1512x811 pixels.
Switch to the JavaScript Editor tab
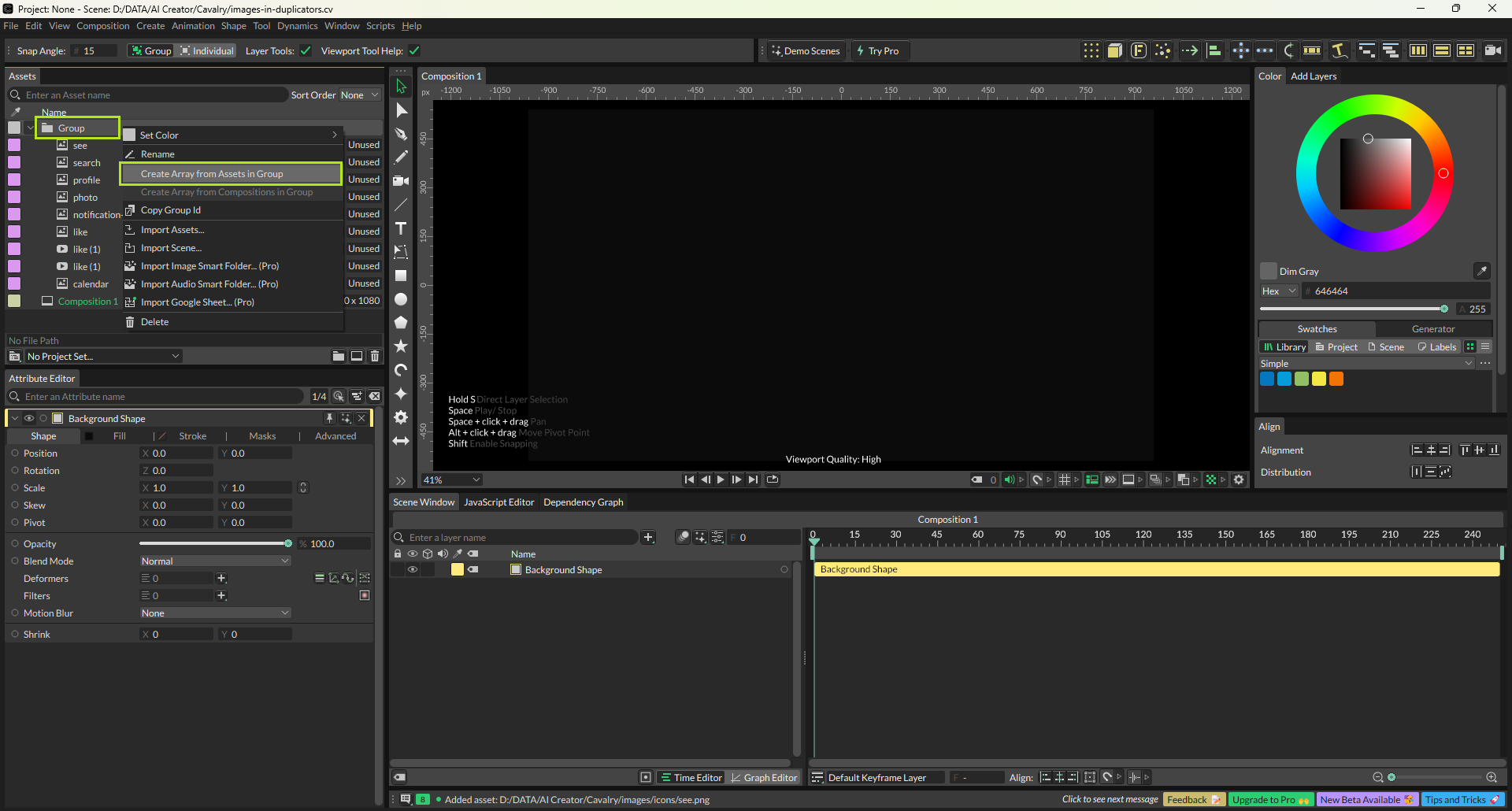point(498,502)
